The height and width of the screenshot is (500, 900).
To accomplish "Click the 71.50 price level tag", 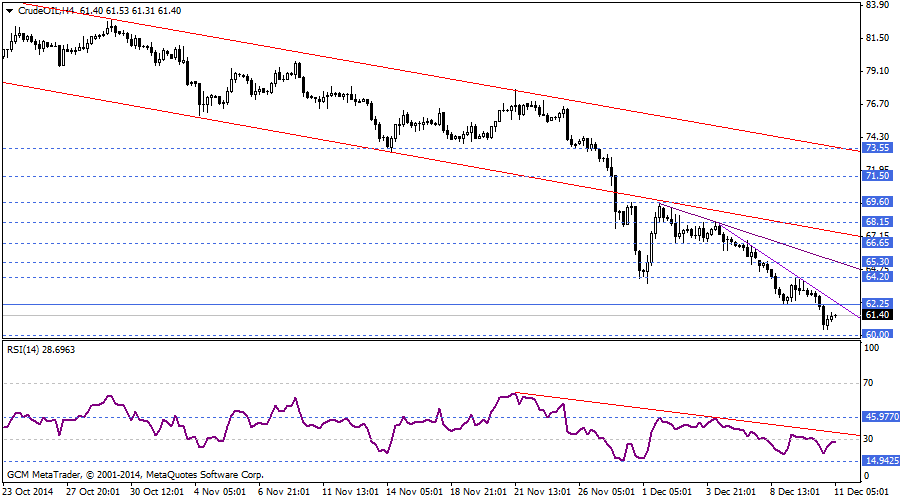I will pos(877,176).
